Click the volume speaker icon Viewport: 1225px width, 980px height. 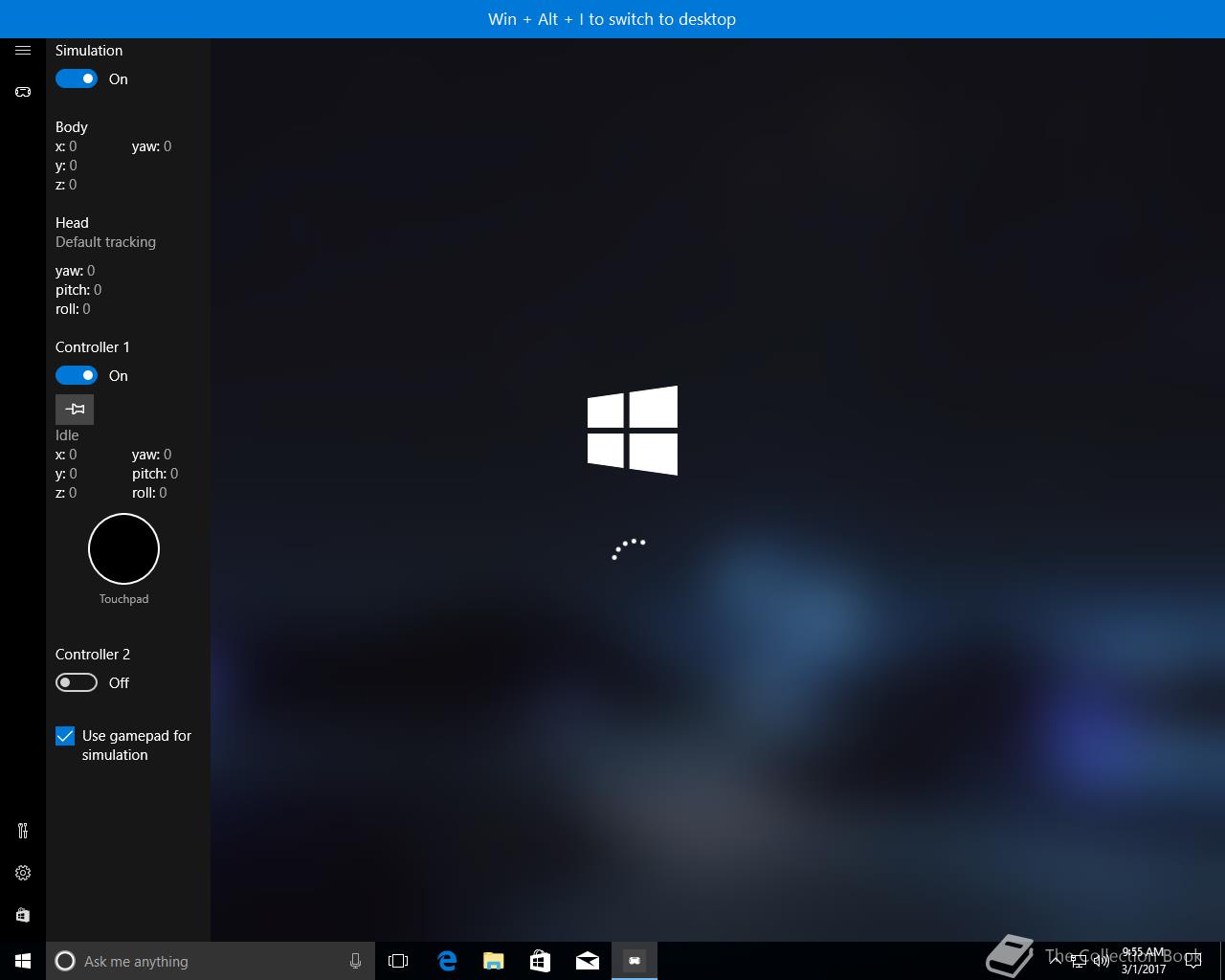click(x=1102, y=961)
